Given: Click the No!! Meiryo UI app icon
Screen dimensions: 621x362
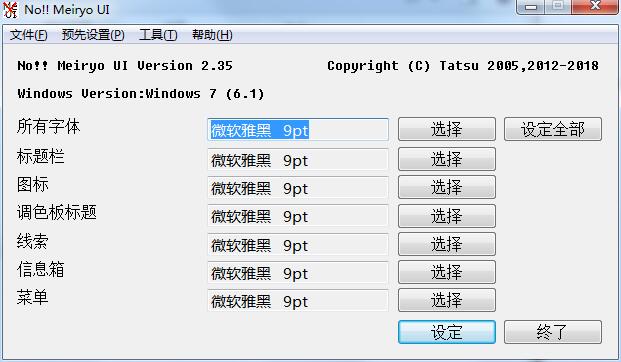Looking at the screenshot, I should click(10, 10).
